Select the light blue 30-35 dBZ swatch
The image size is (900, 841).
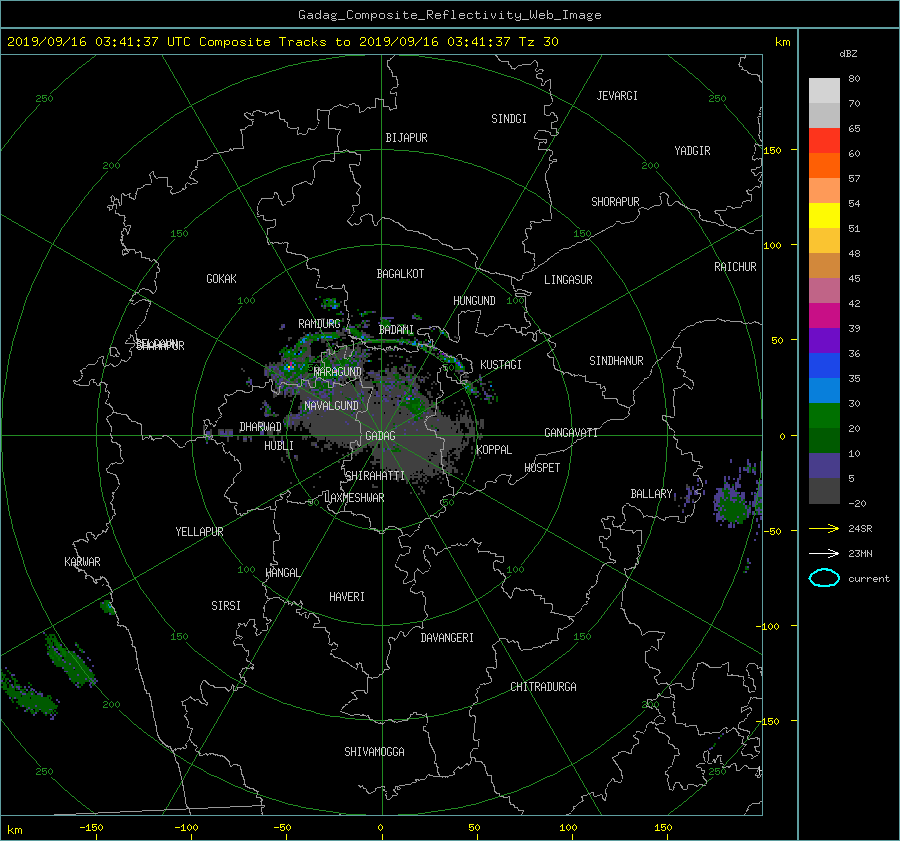(x=824, y=390)
